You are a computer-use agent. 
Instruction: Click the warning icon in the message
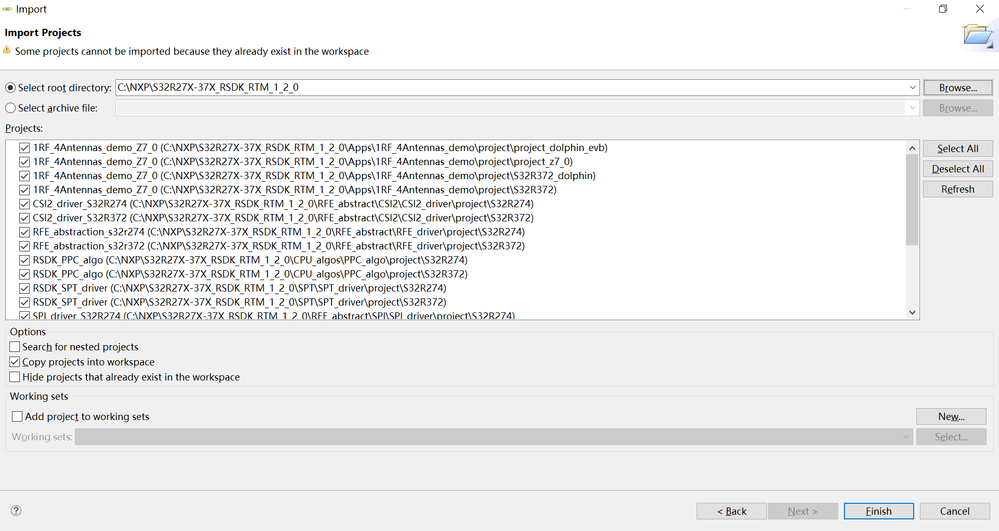point(7,50)
